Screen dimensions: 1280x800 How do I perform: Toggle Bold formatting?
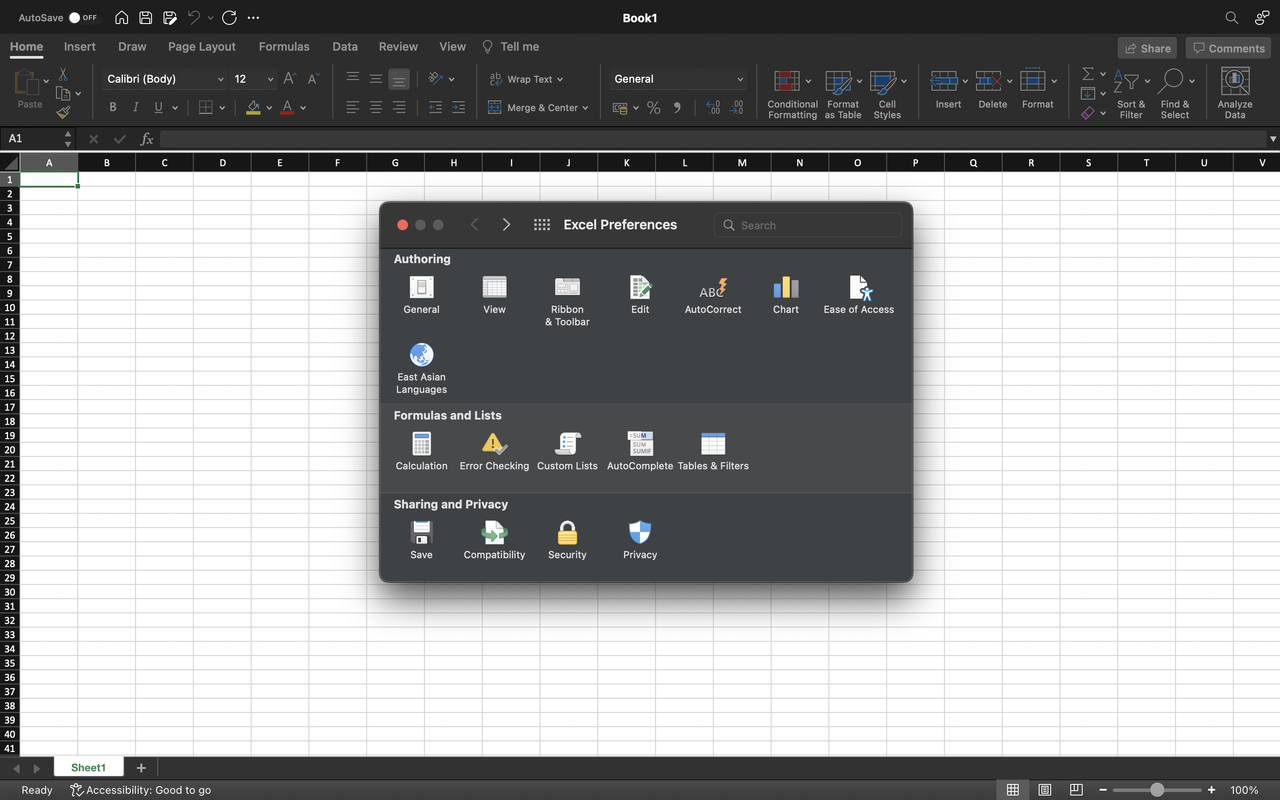click(x=112, y=107)
